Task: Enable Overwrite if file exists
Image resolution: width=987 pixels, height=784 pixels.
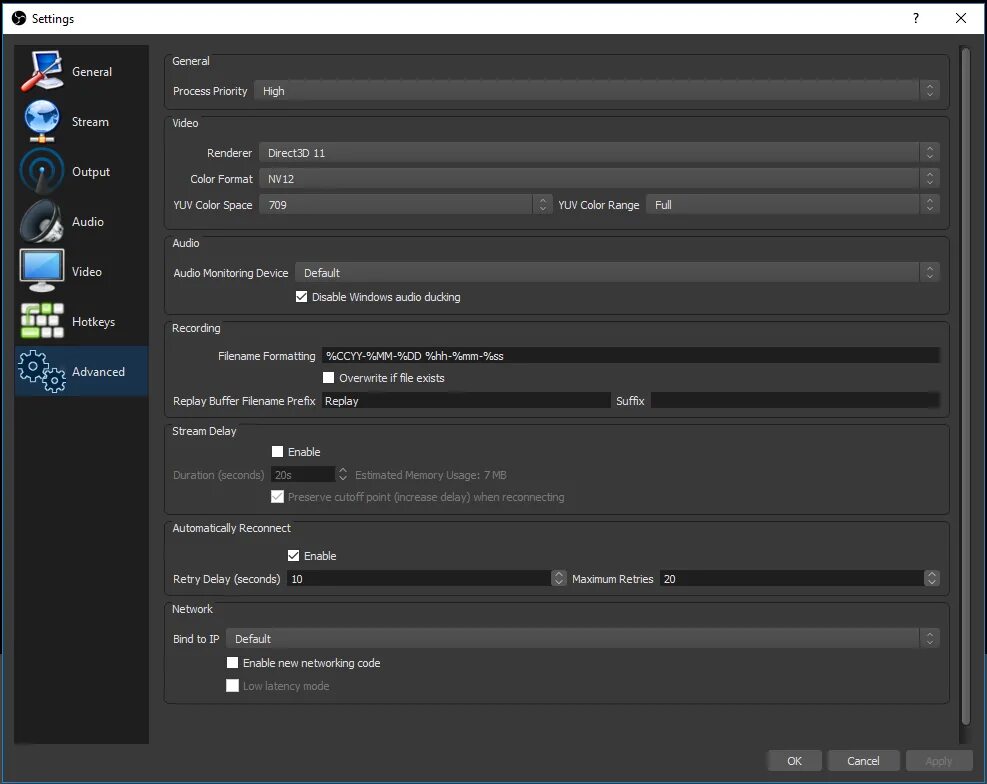Action: point(329,378)
